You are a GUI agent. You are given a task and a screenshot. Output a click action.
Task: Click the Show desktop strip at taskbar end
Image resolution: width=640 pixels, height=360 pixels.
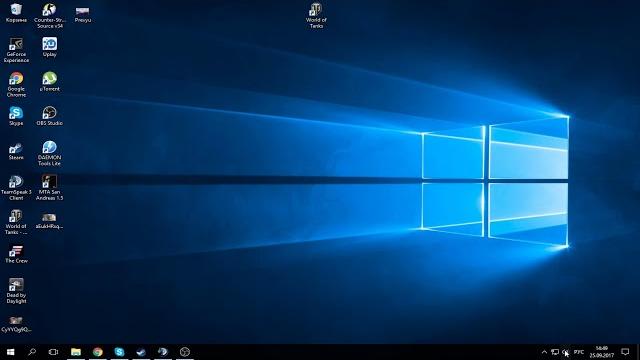tap(638, 352)
